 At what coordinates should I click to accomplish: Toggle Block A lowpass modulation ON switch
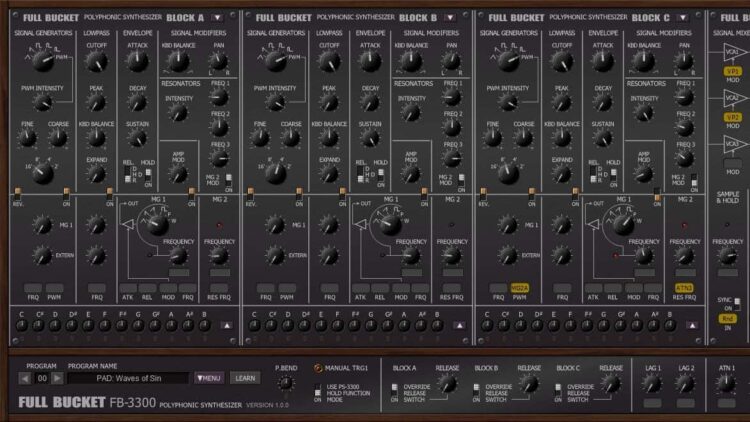click(x=110, y=194)
